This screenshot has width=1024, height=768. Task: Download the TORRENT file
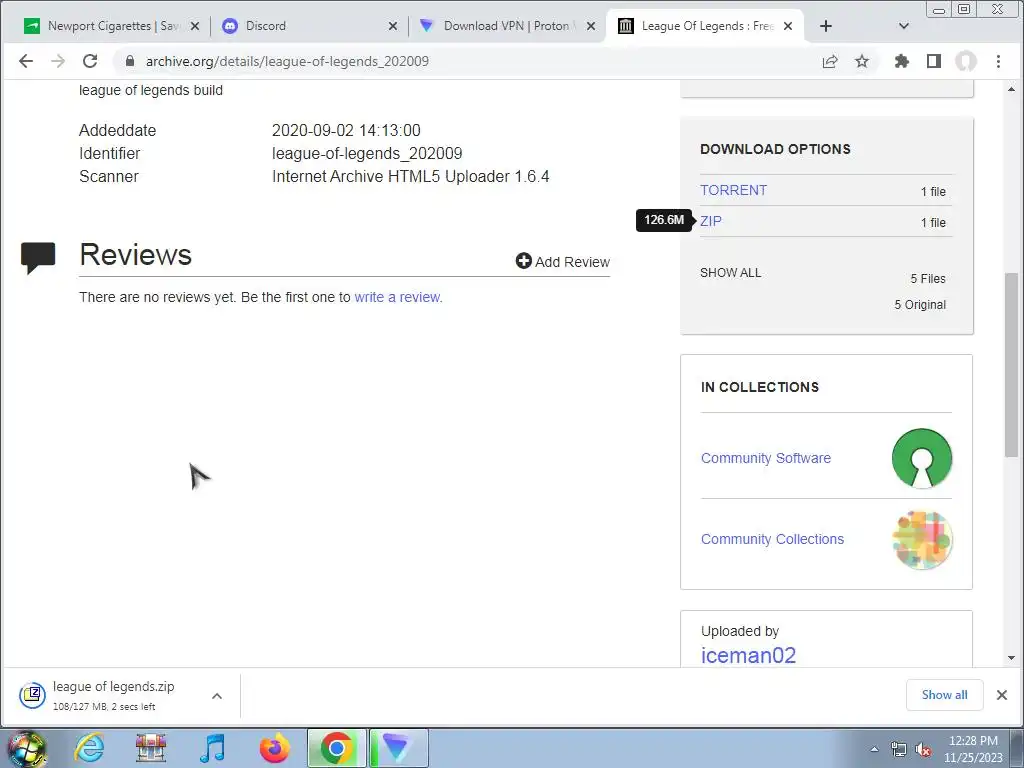coord(733,190)
